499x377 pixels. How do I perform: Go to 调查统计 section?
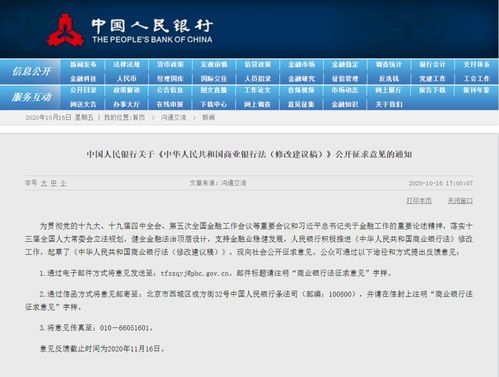(x=389, y=64)
